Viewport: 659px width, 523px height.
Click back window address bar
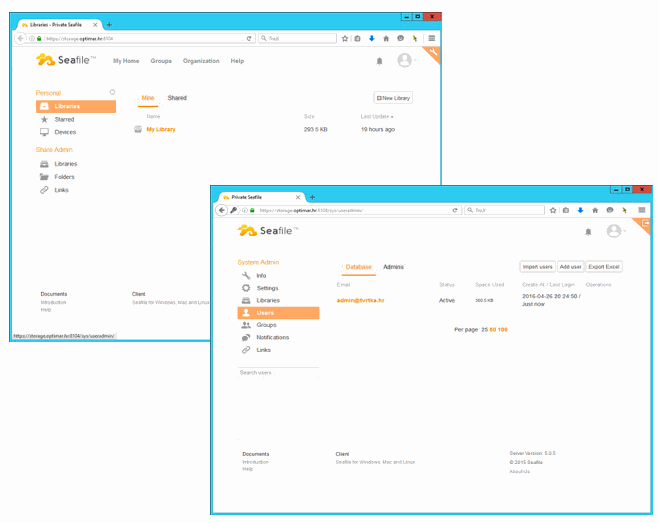pos(141,39)
